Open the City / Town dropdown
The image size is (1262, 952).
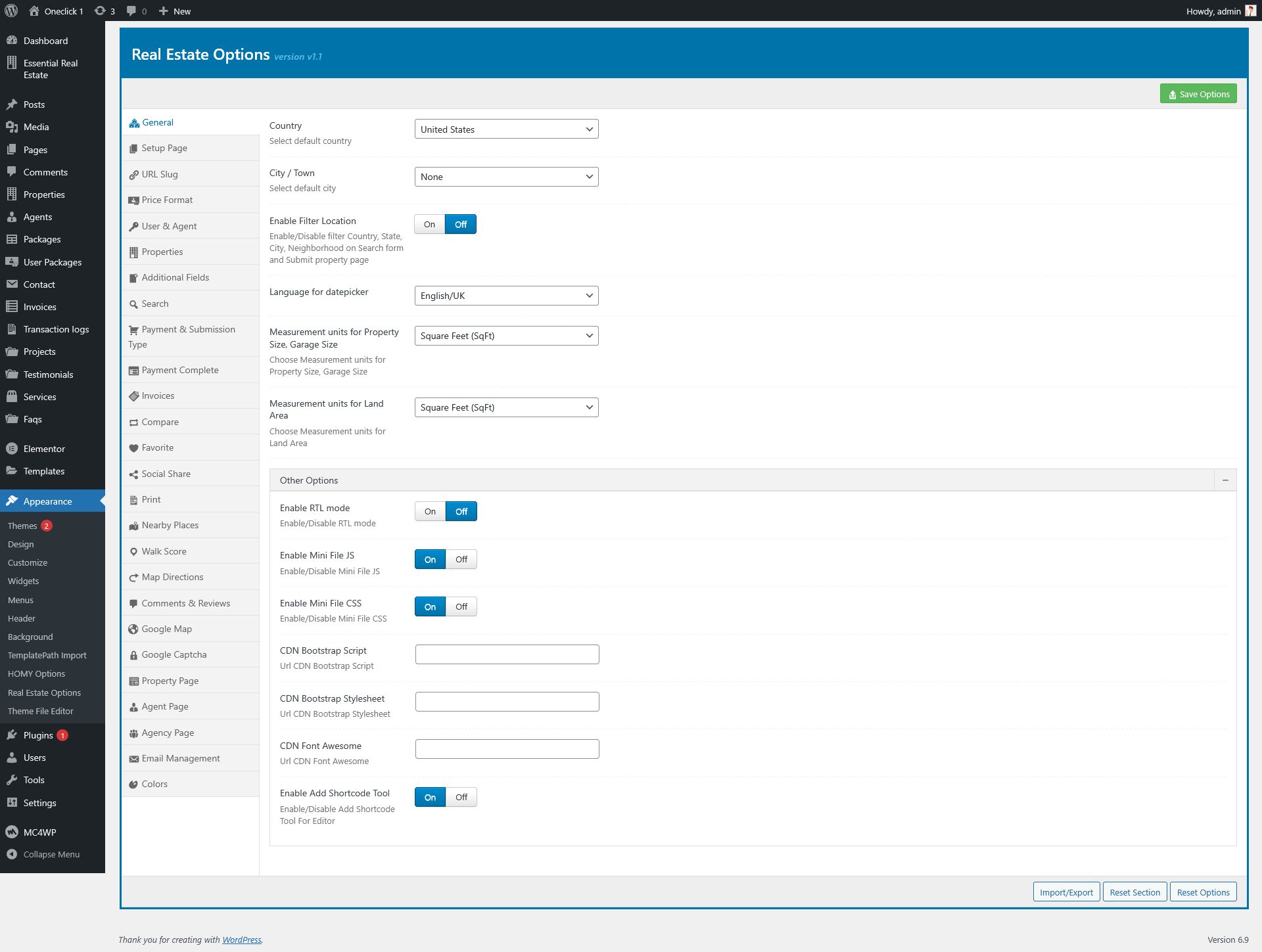click(x=506, y=177)
